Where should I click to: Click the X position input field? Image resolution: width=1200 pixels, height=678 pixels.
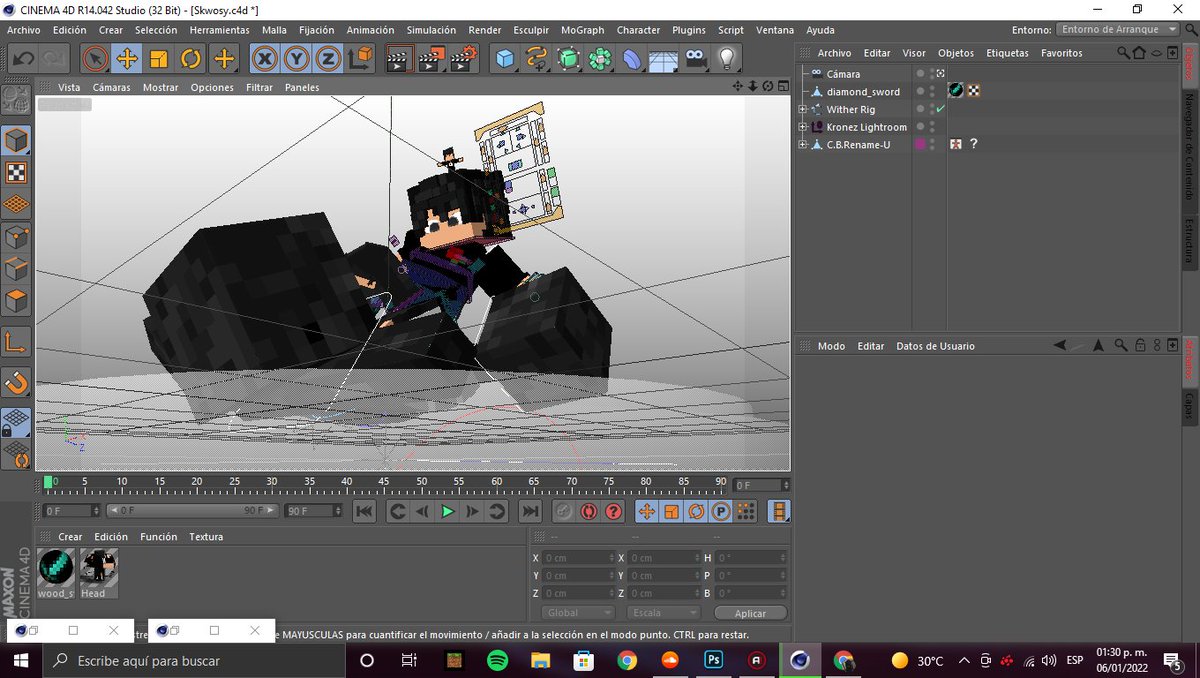[577, 558]
